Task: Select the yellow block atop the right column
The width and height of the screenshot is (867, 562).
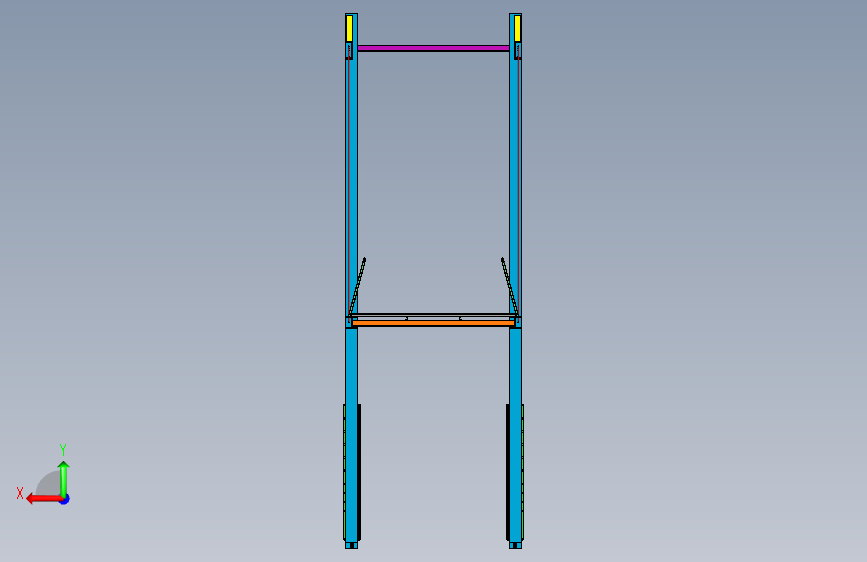Action: [x=518, y=28]
